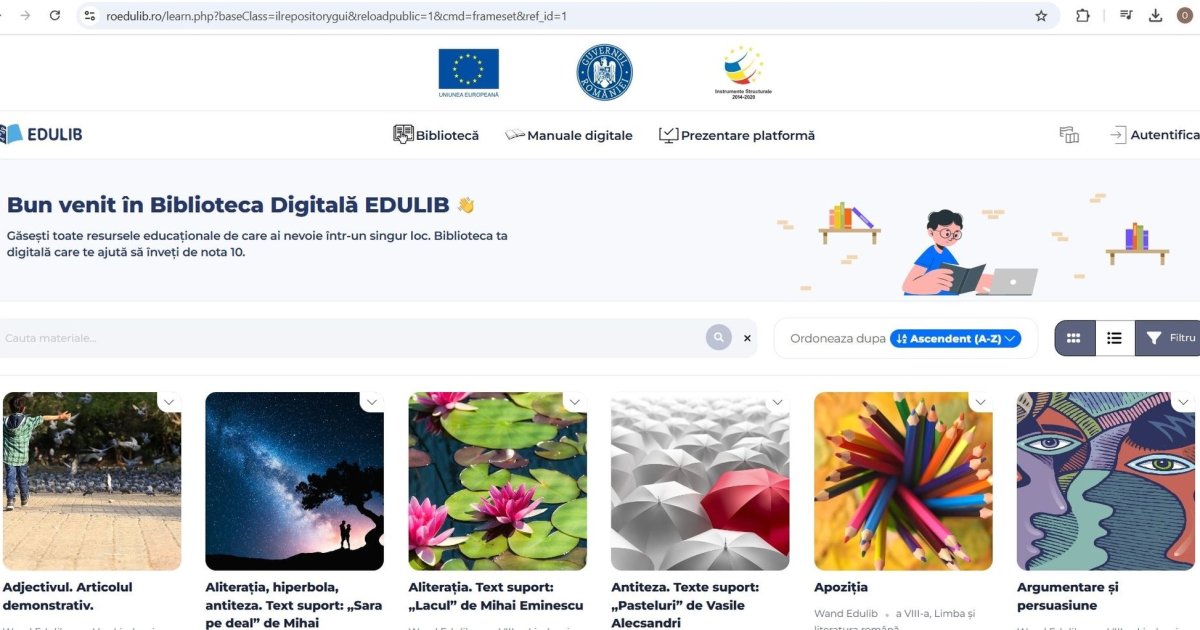Click the Uniunea Europeana flag logo
1200x630 pixels.
click(x=468, y=72)
